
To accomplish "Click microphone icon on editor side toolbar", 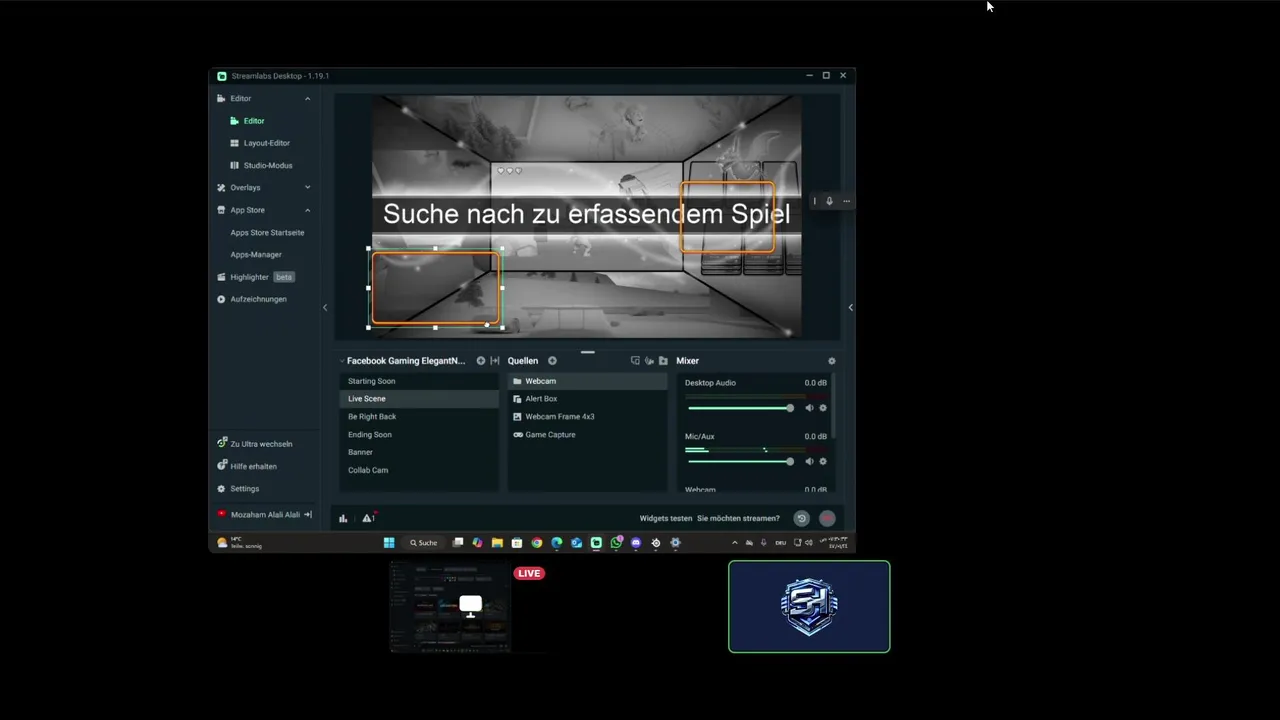I will coord(829,201).
